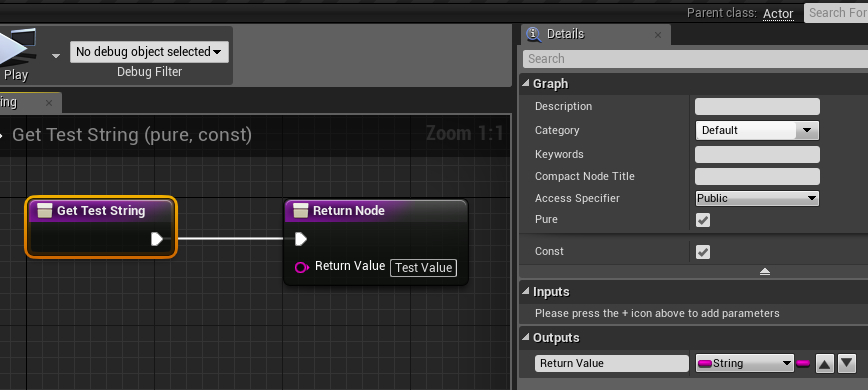Click the Details panel magnifier icon
The image size is (868, 390).
[x=534, y=34]
